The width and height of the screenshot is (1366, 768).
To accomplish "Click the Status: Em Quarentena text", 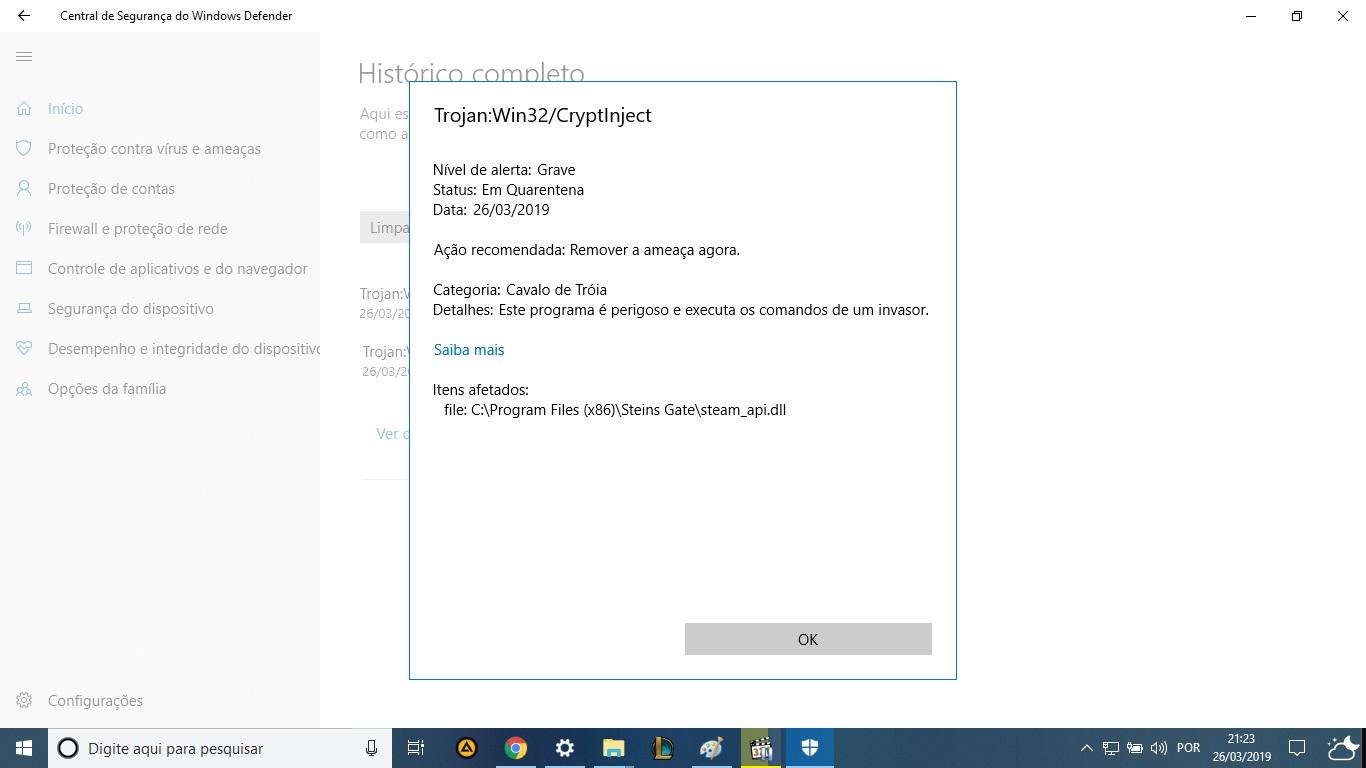I will (508, 189).
